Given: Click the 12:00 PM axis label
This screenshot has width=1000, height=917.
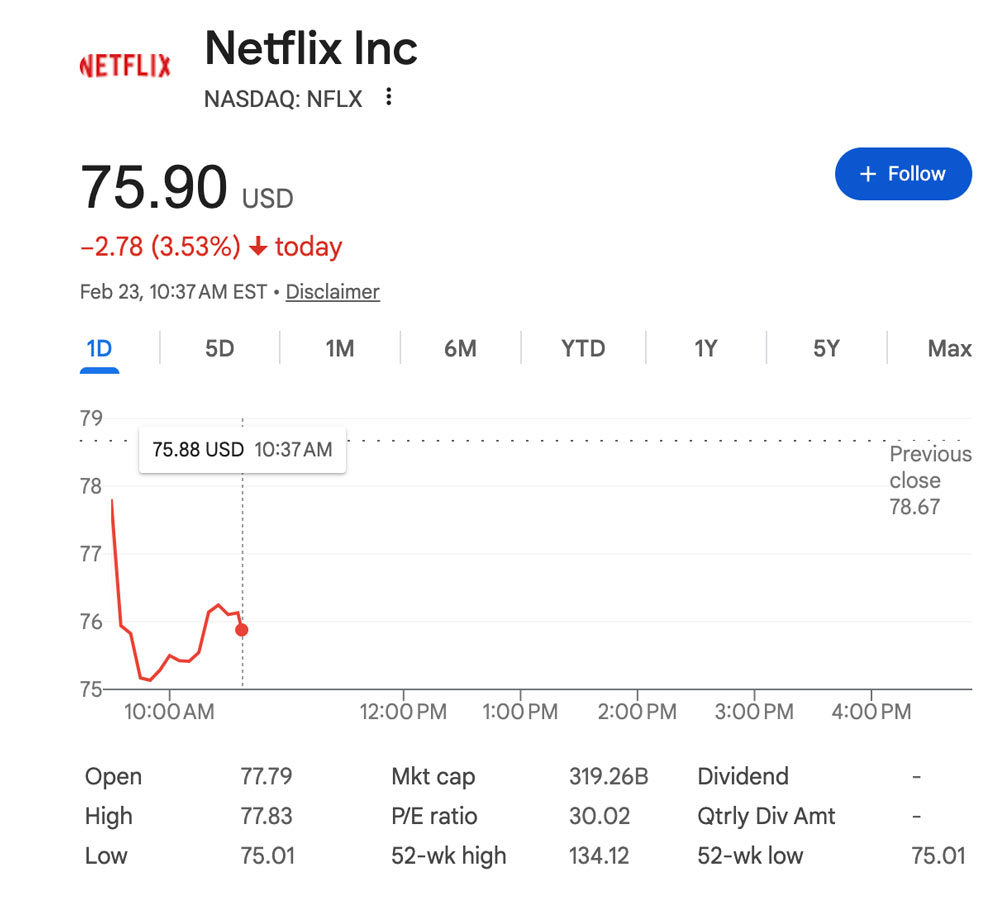Looking at the screenshot, I should [x=401, y=712].
